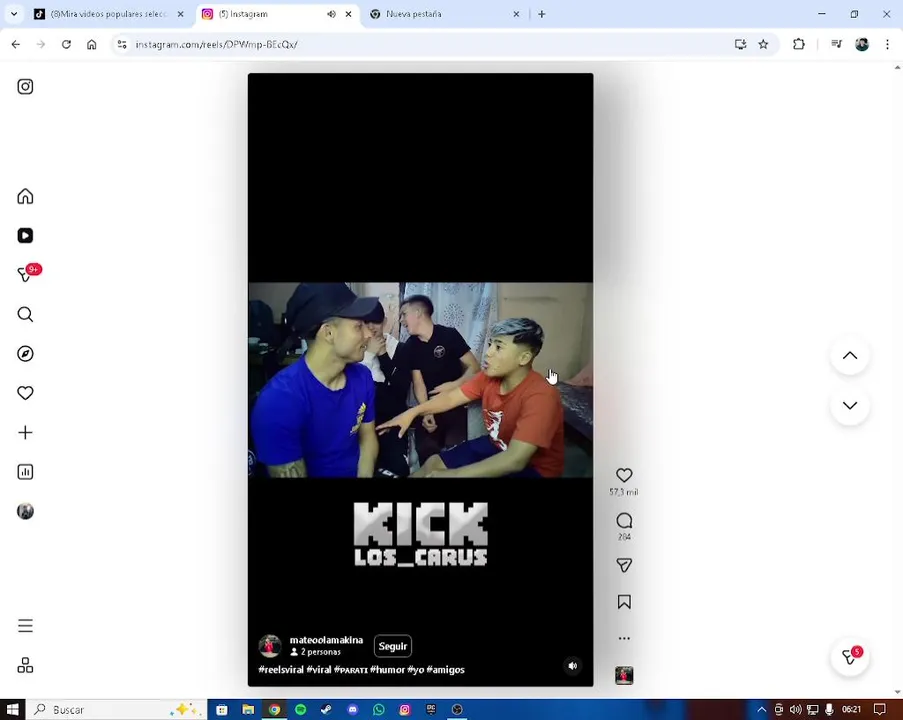The image size is (903, 720).
Task: Open WhatsApp from the taskbar
Action: coord(379,710)
